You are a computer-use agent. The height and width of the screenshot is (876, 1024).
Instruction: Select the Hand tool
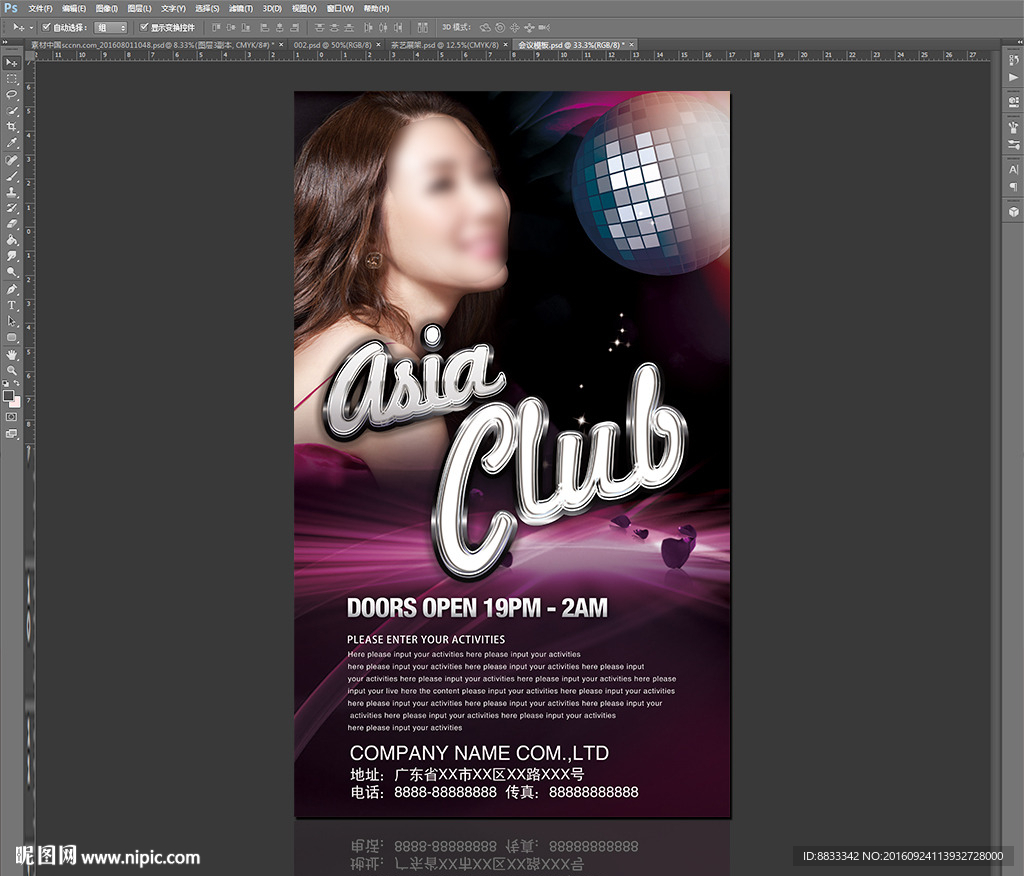pos(12,355)
